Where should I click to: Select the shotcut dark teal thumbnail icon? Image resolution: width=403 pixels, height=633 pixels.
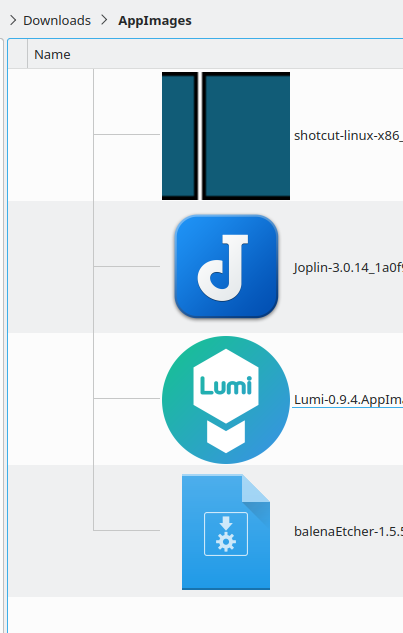tap(226, 136)
